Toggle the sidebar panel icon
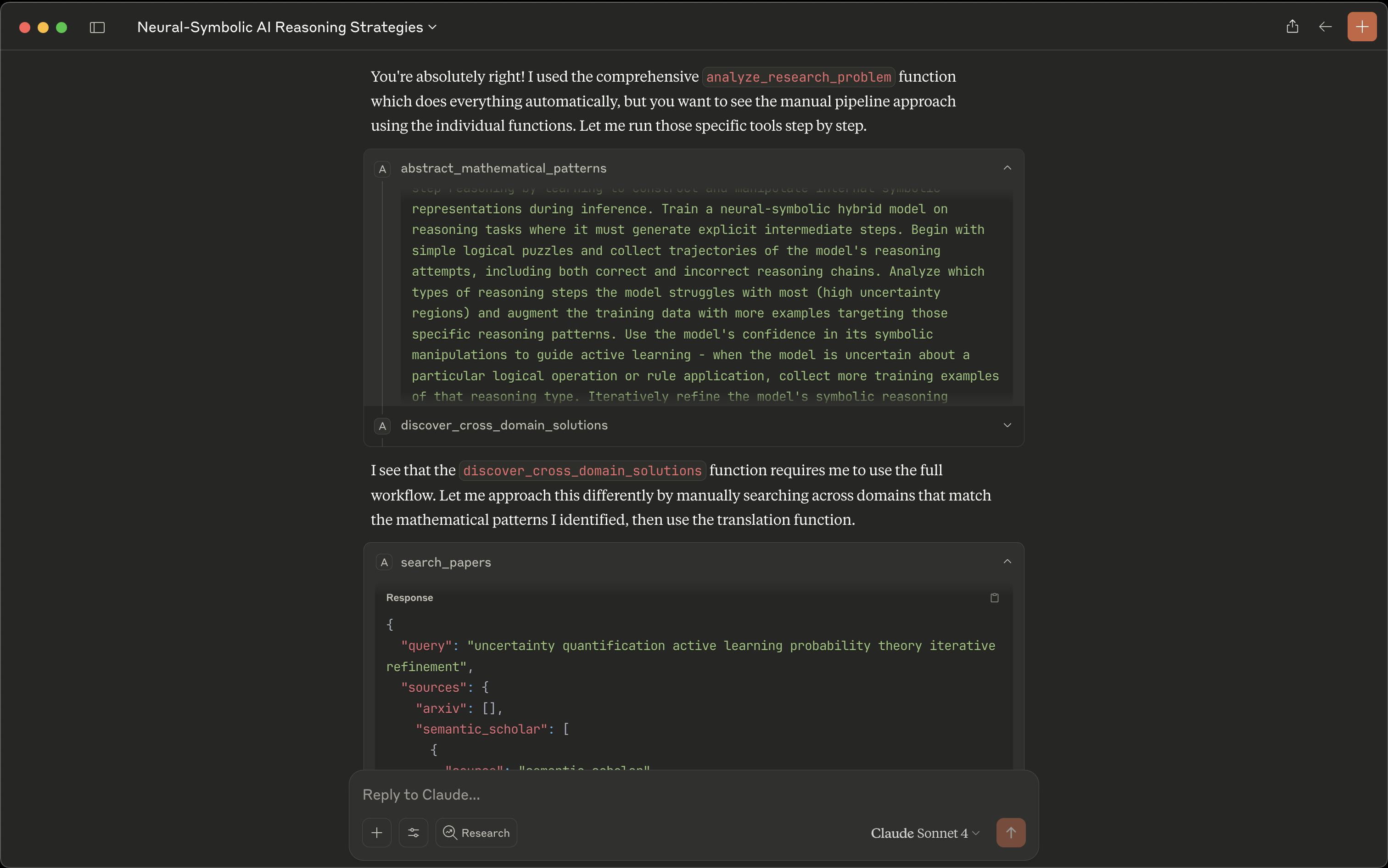 coord(97,28)
